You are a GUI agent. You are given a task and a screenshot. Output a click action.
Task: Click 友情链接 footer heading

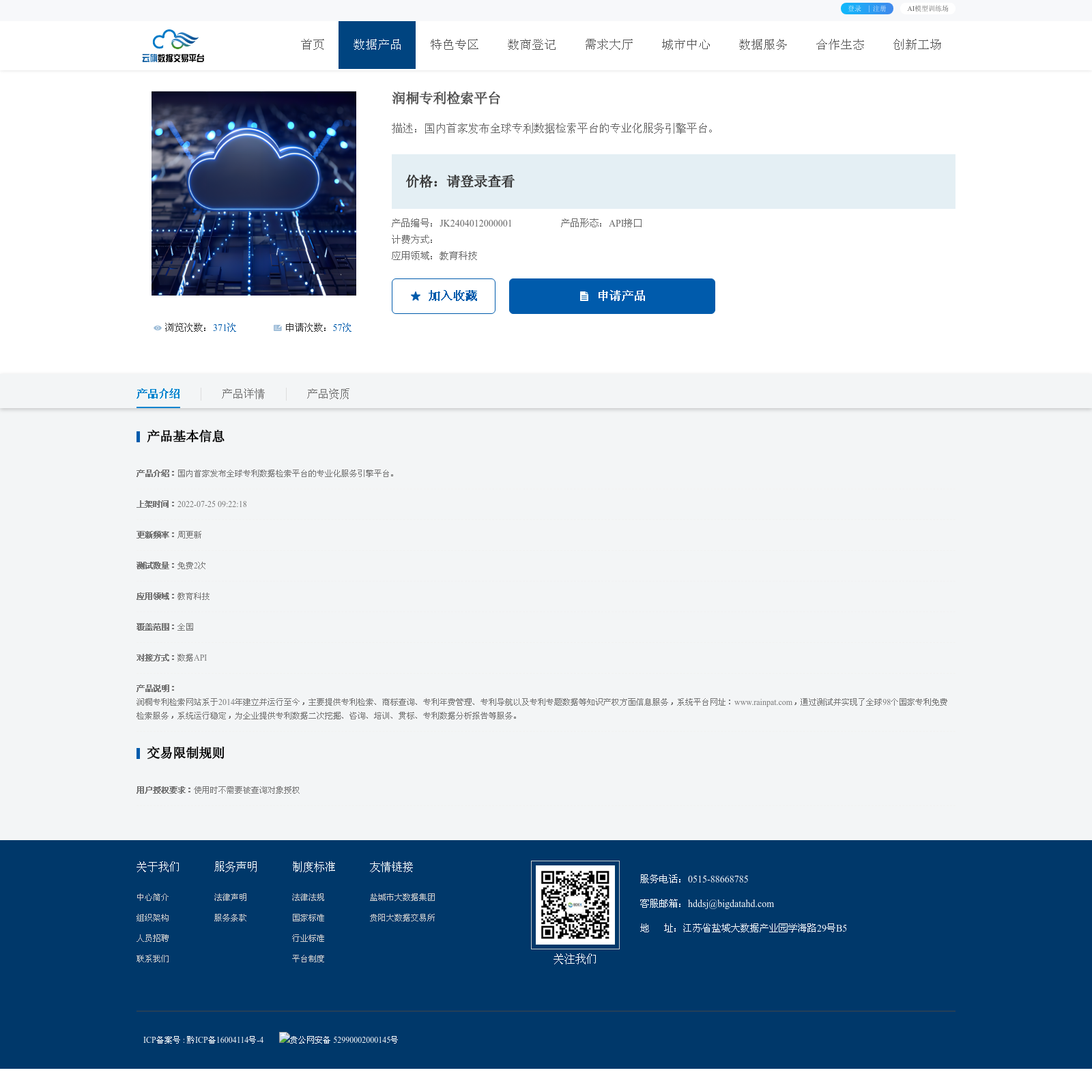click(x=392, y=867)
